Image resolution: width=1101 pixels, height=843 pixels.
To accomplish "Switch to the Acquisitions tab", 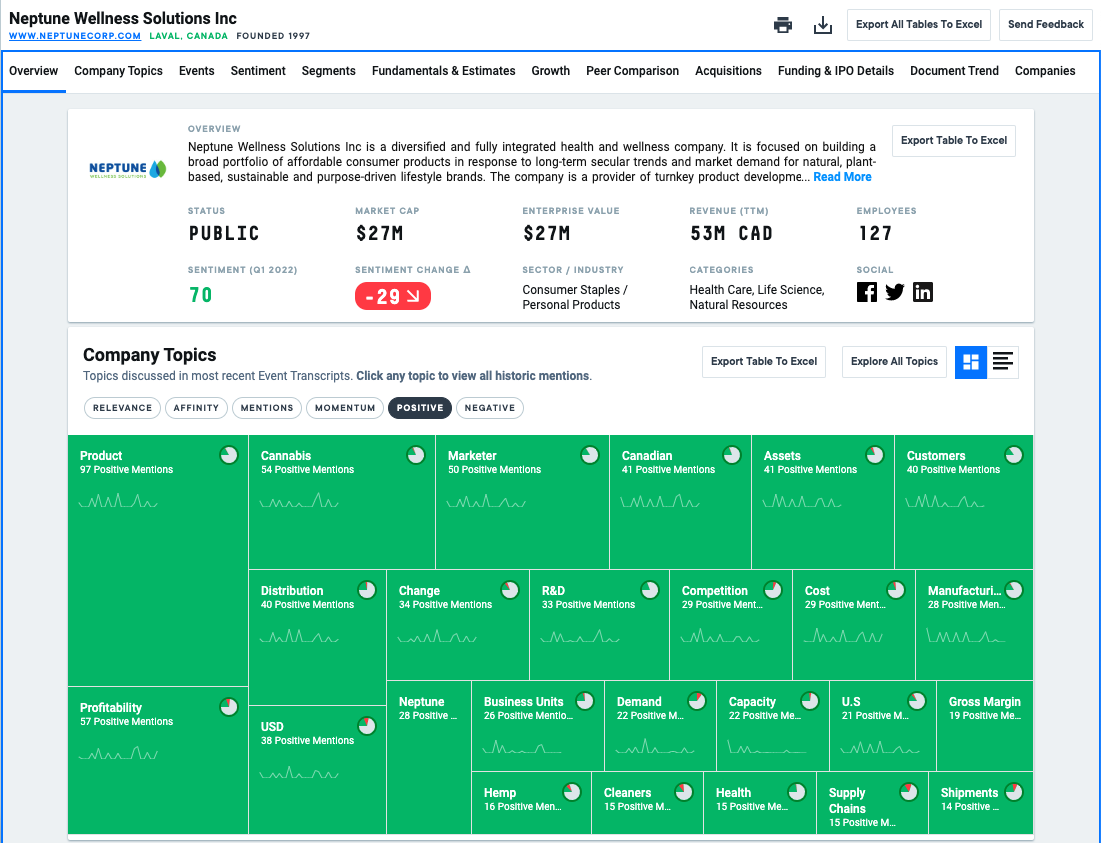I will [x=728, y=71].
